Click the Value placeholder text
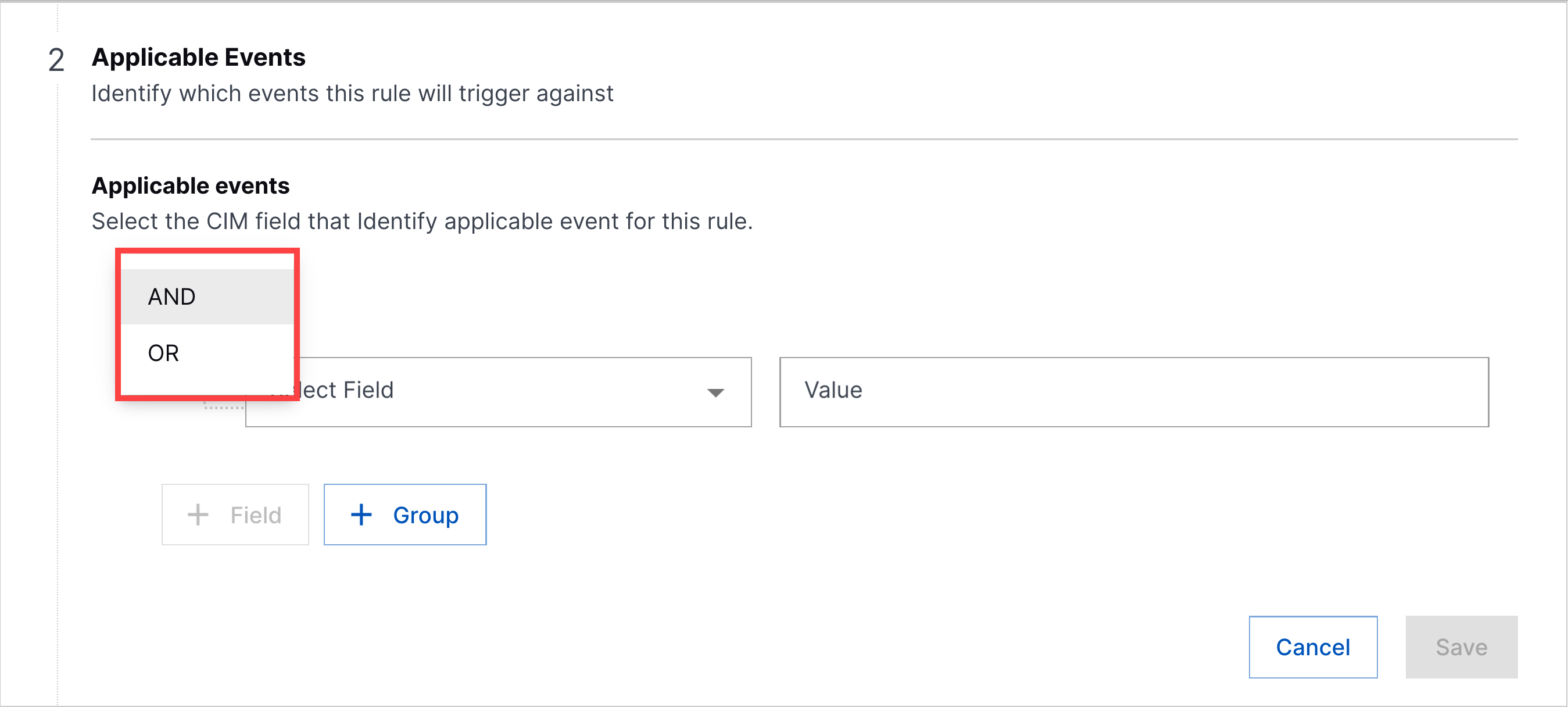1568x707 pixels. [833, 390]
